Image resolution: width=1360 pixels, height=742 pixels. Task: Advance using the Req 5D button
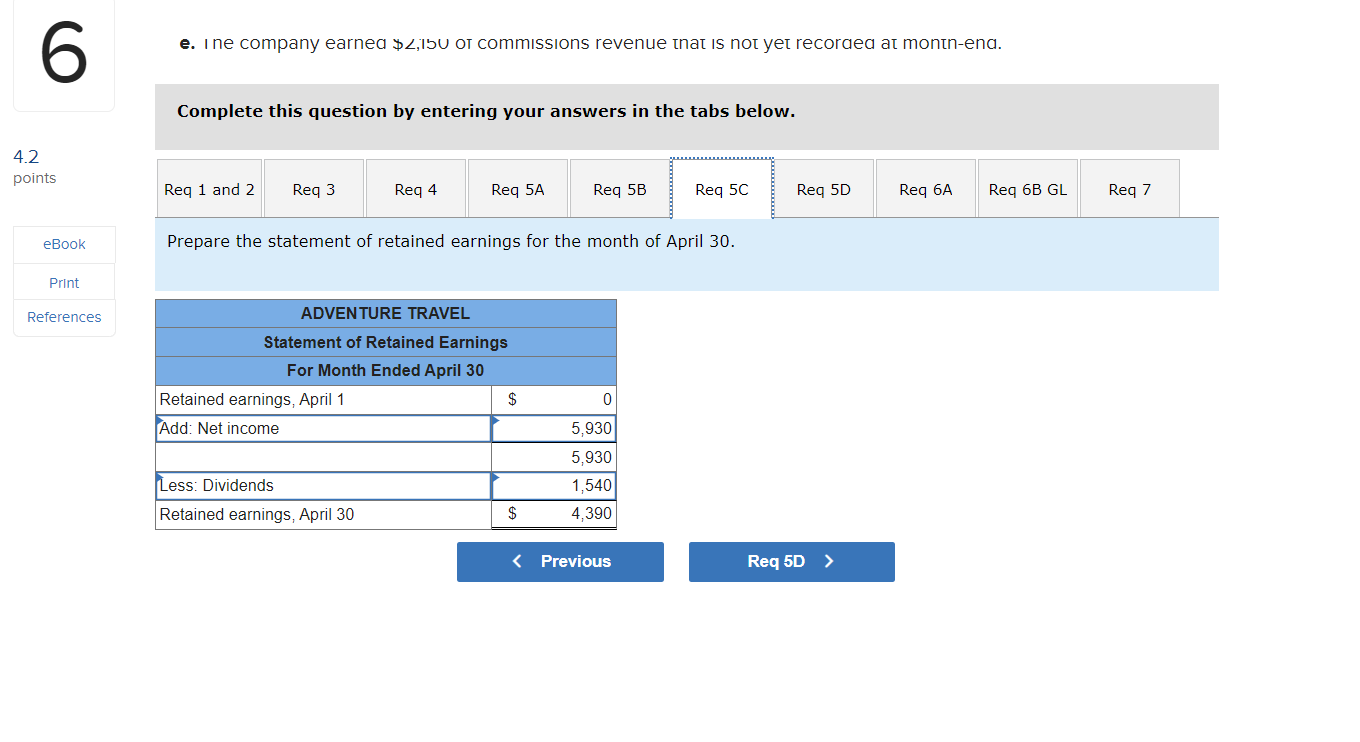pyautogui.click(x=791, y=561)
